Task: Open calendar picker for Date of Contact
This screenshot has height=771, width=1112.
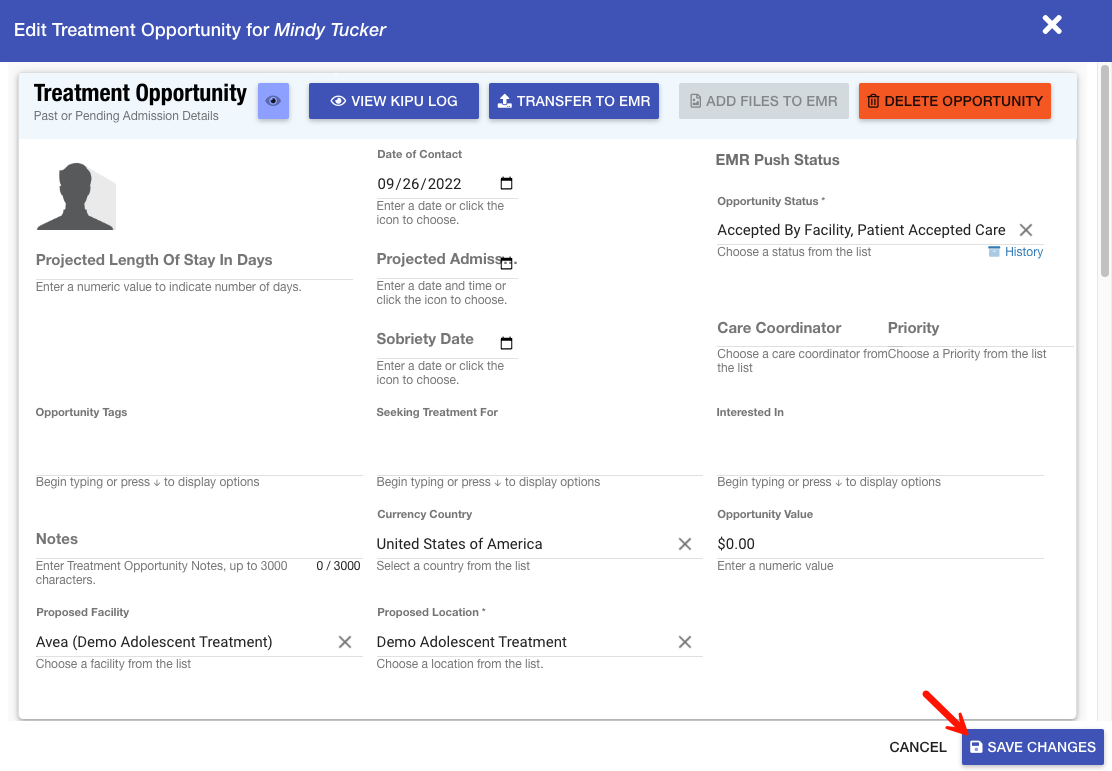Action: pyautogui.click(x=506, y=183)
